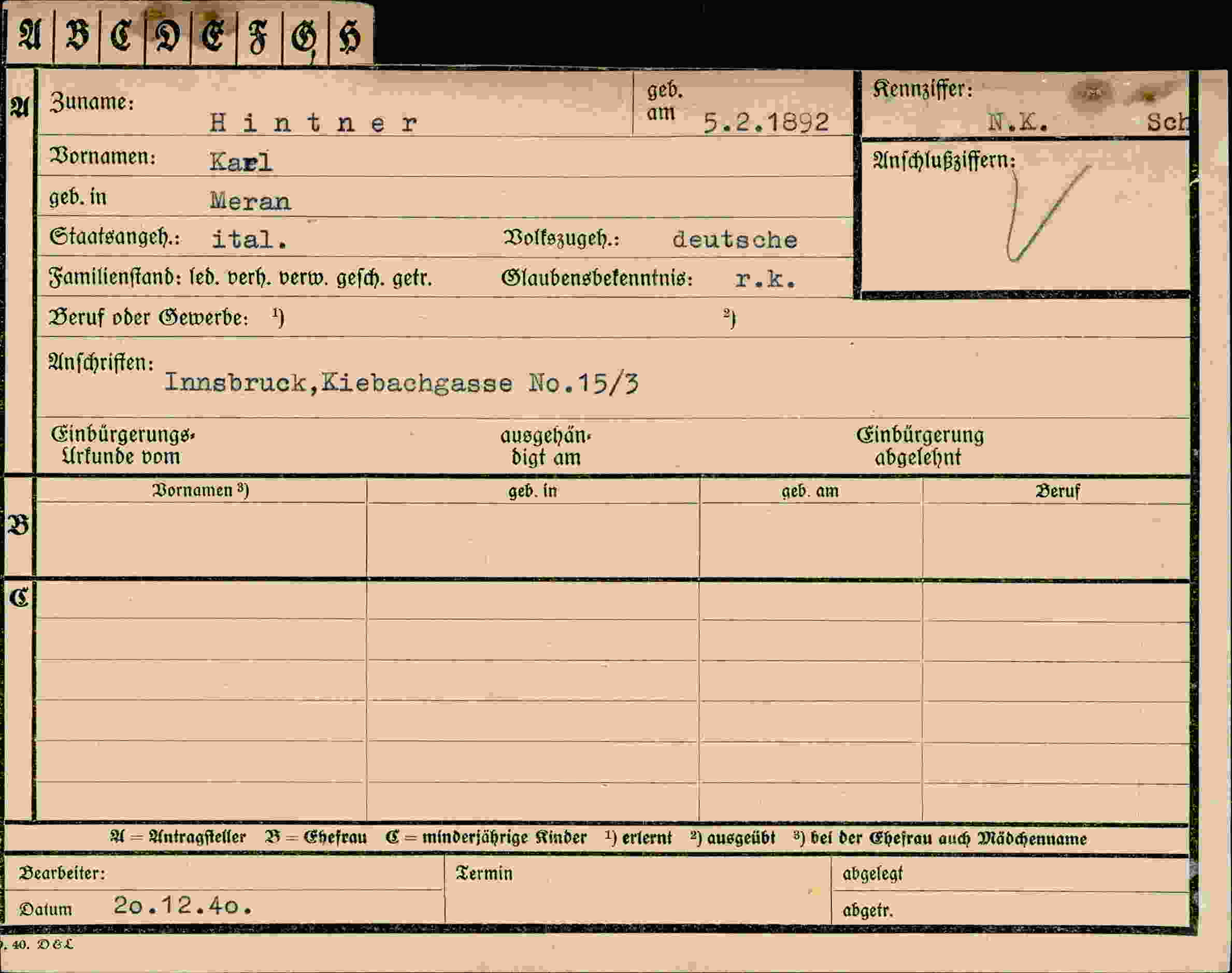Click the 'Datum' label
Screen dimensions: 1232x973
click(46, 909)
